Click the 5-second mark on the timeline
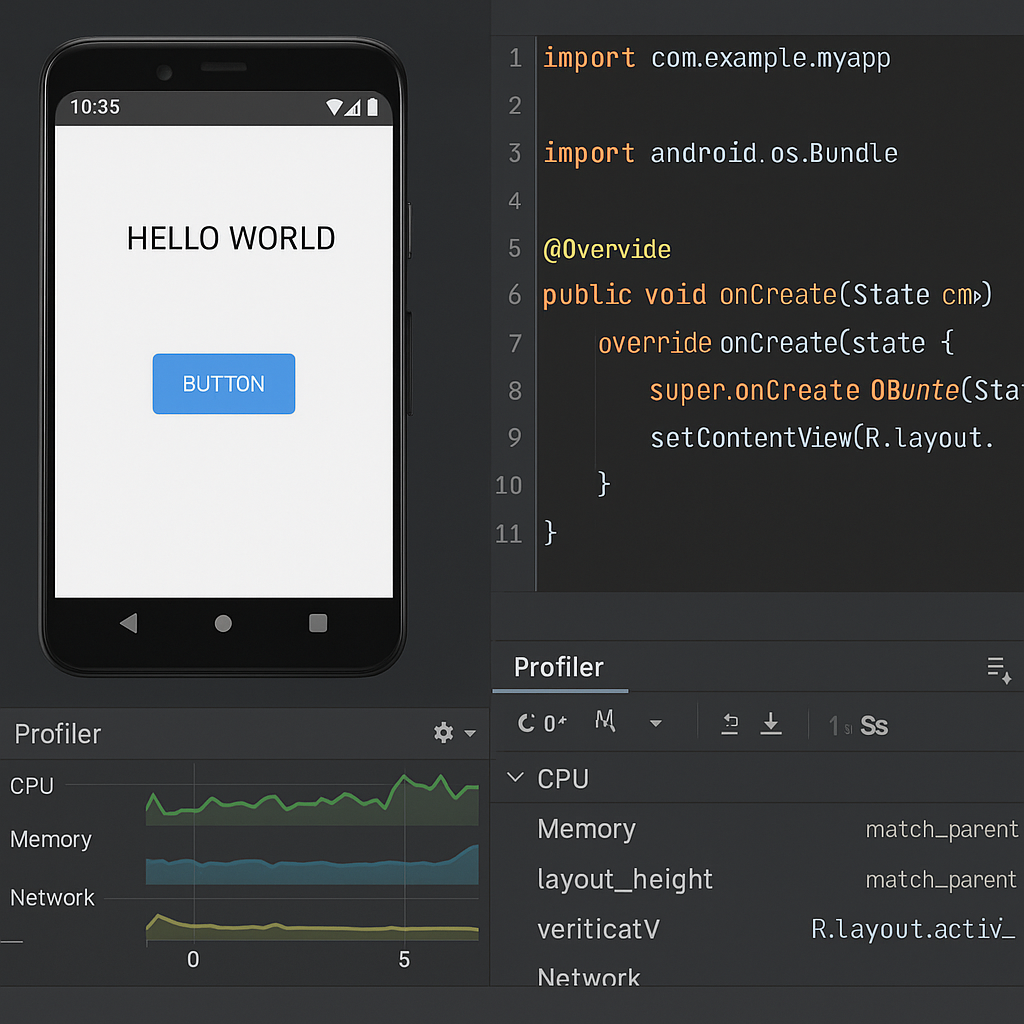The width and height of the screenshot is (1024, 1024). click(404, 959)
